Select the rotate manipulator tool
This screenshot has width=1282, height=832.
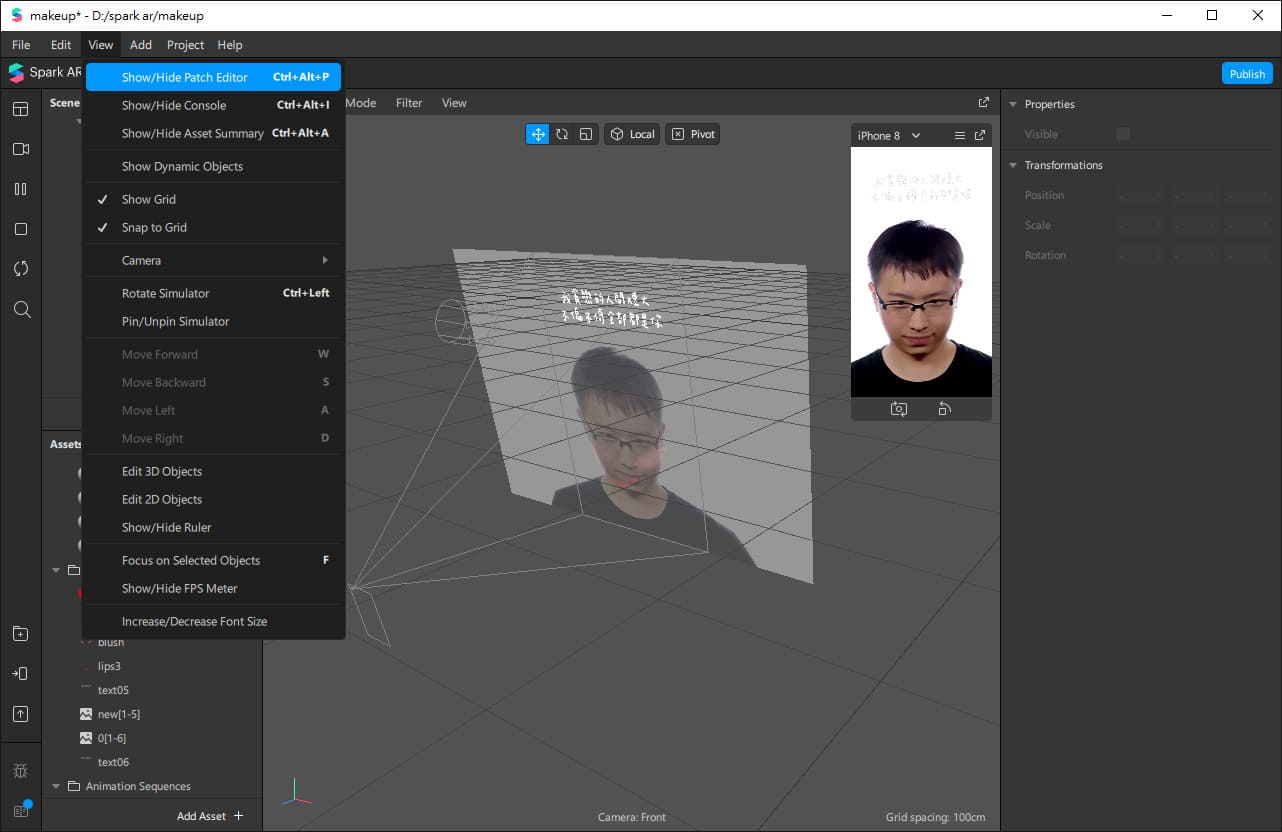click(562, 134)
